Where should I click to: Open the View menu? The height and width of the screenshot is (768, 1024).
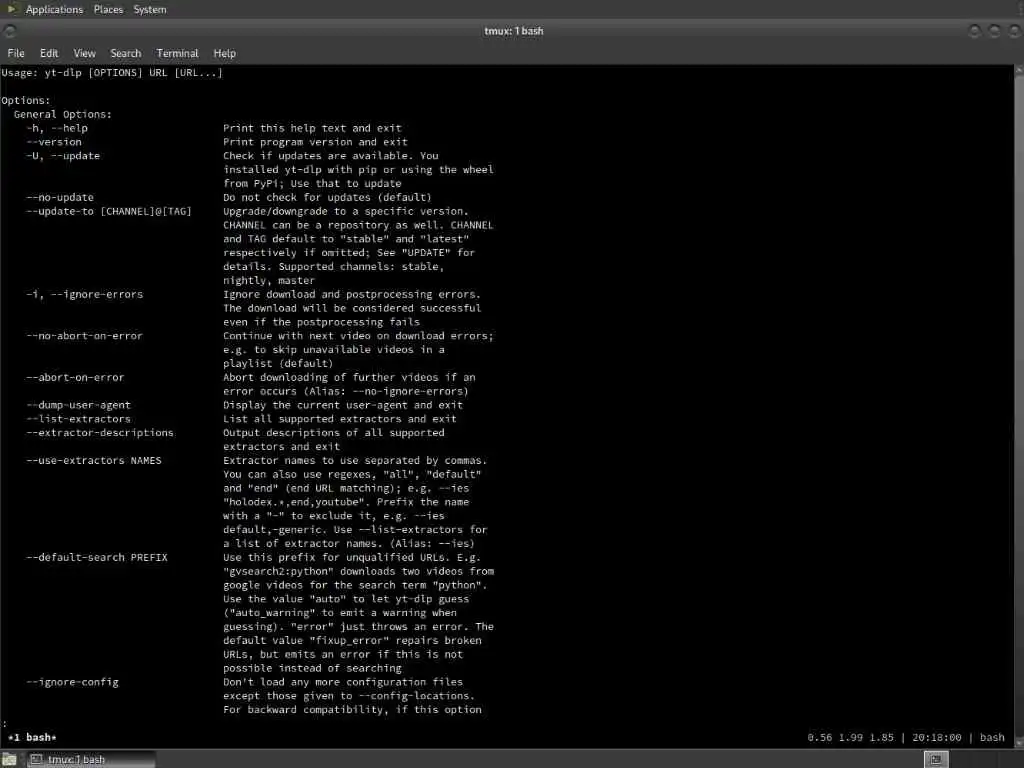click(84, 54)
